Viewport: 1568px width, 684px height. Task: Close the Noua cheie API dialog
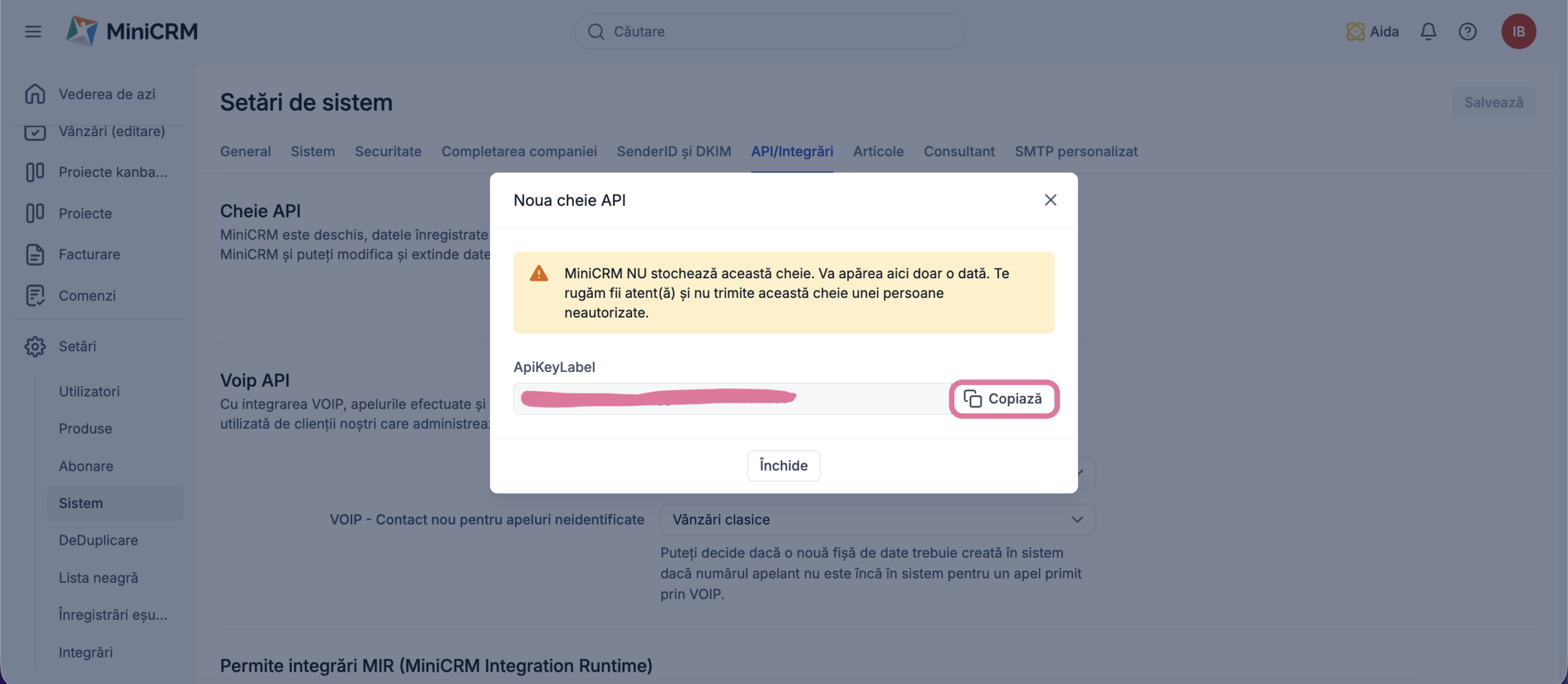pos(1050,200)
